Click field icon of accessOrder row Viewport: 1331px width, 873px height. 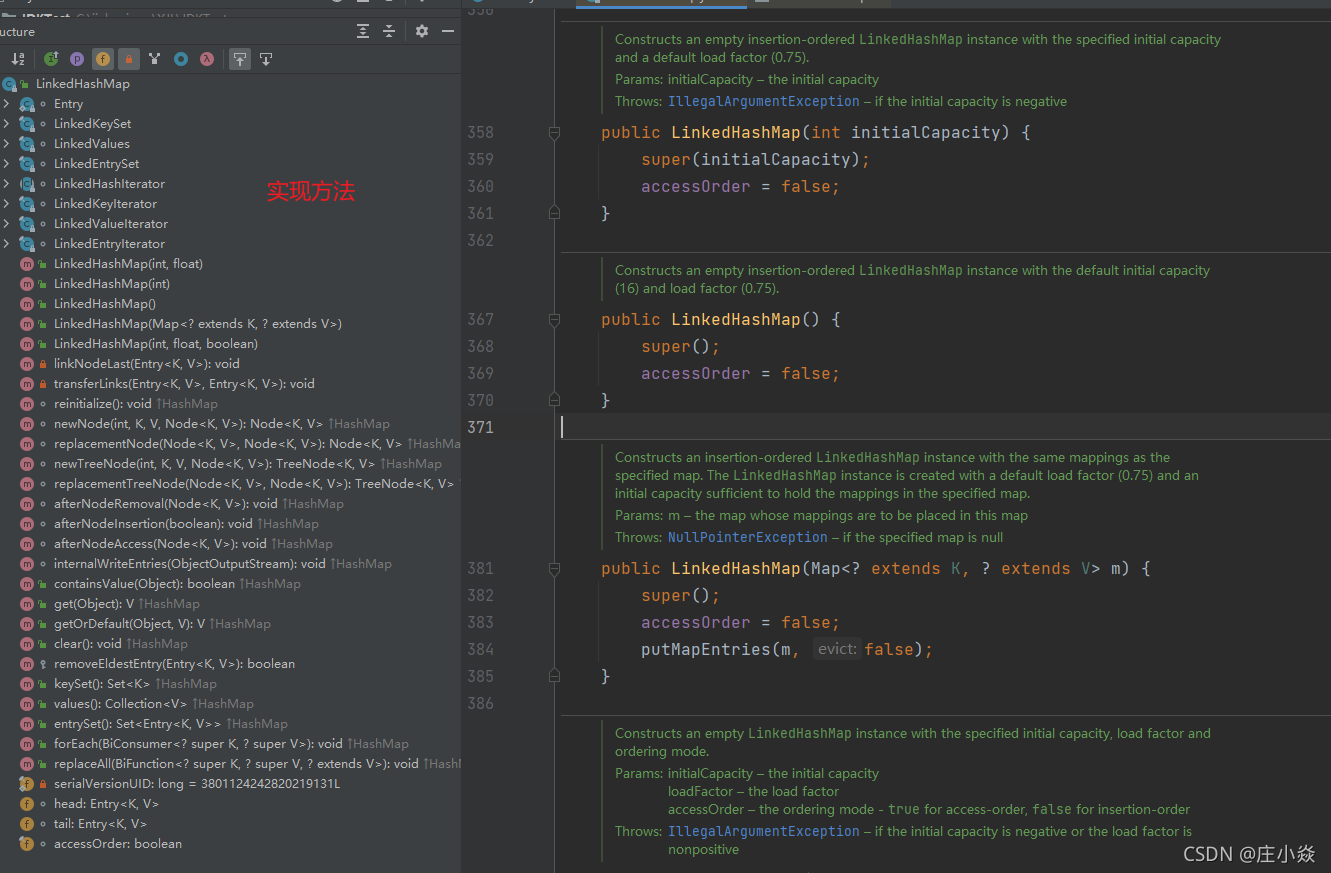(27, 844)
